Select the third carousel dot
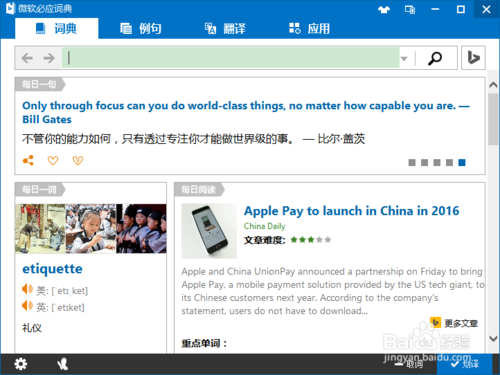 pyautogui.click(x=437, y=162)
